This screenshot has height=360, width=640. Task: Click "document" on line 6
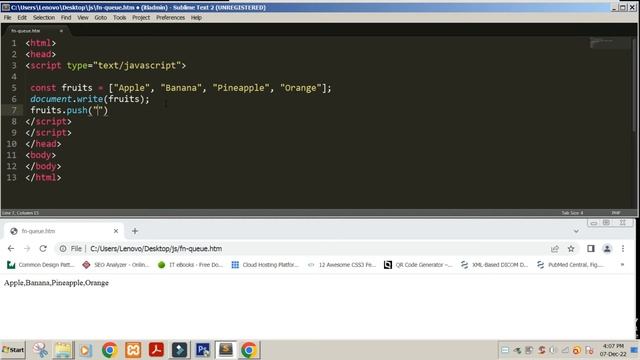51,99
